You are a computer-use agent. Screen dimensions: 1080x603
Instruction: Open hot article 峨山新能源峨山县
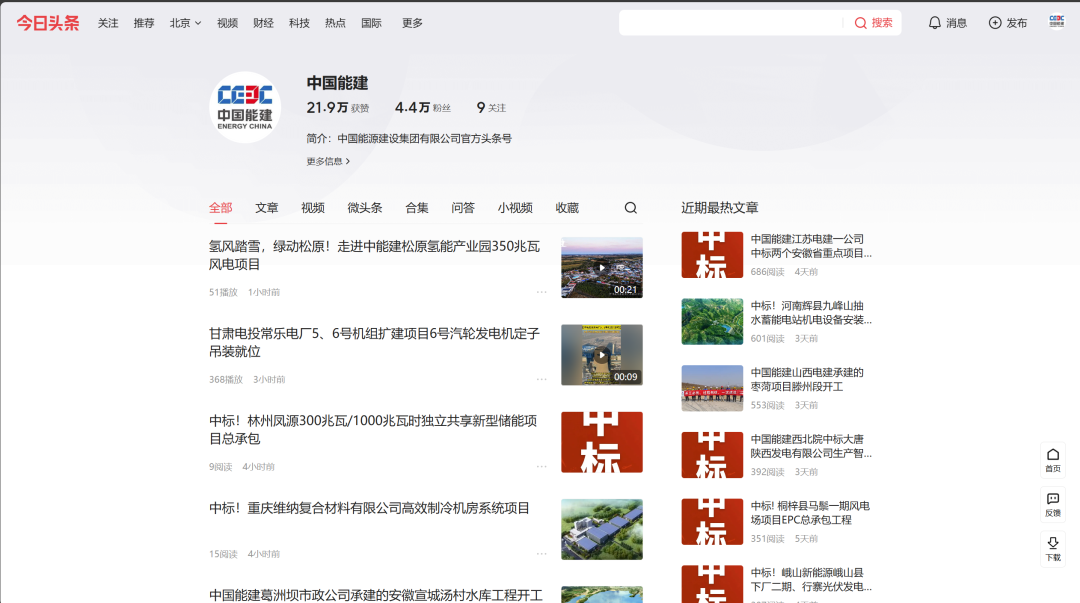coord(811,579)
